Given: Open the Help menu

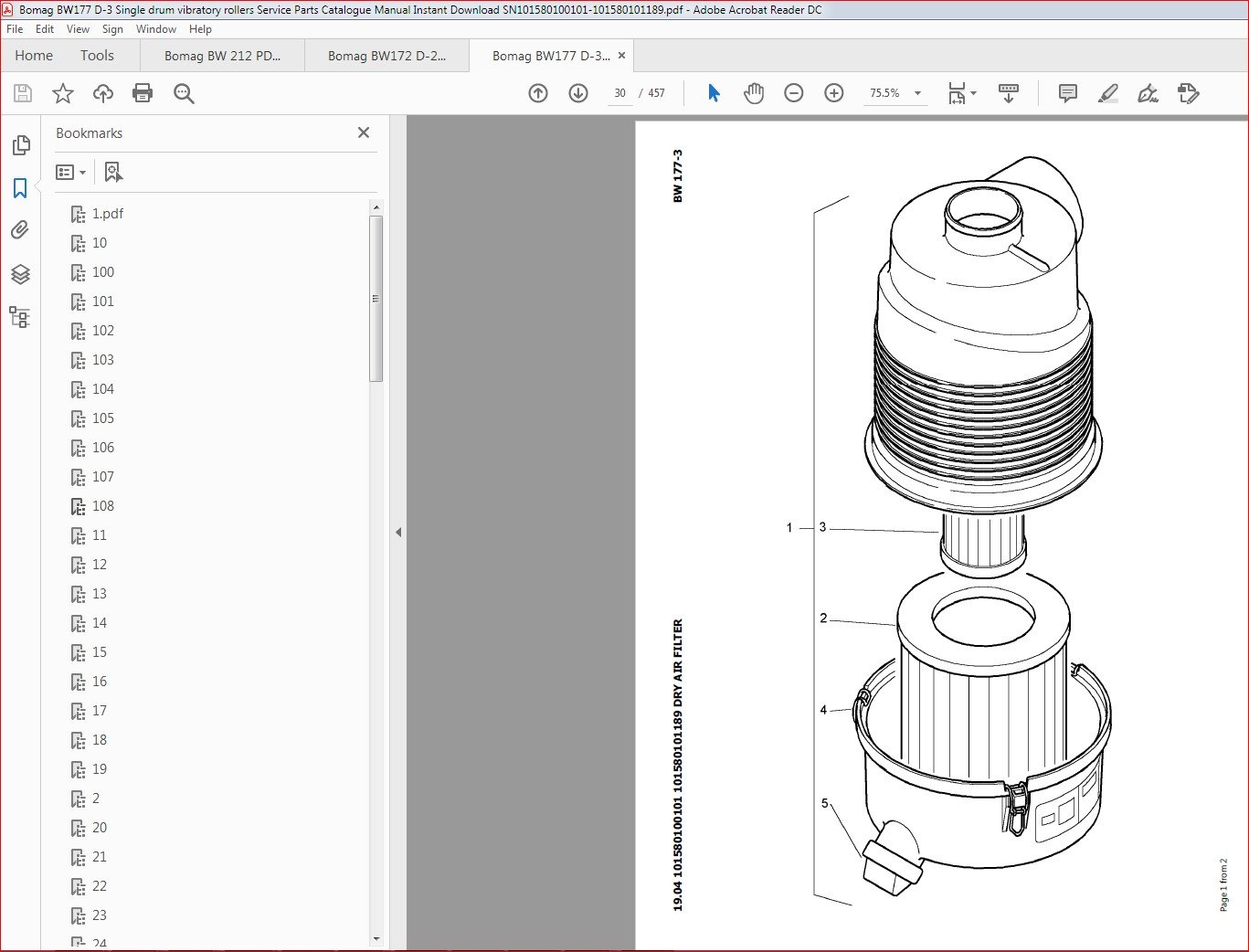Looking at the screenshot, I should (x=200, y=29).
